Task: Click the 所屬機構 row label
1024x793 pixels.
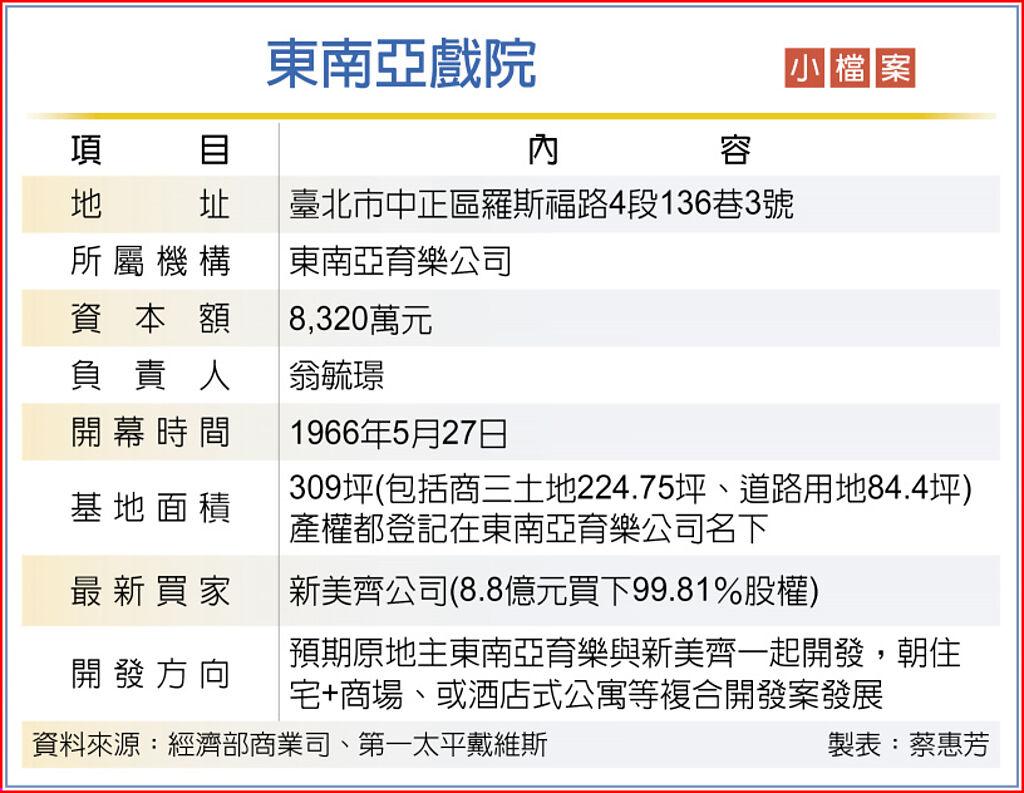Action: (150, 261)
